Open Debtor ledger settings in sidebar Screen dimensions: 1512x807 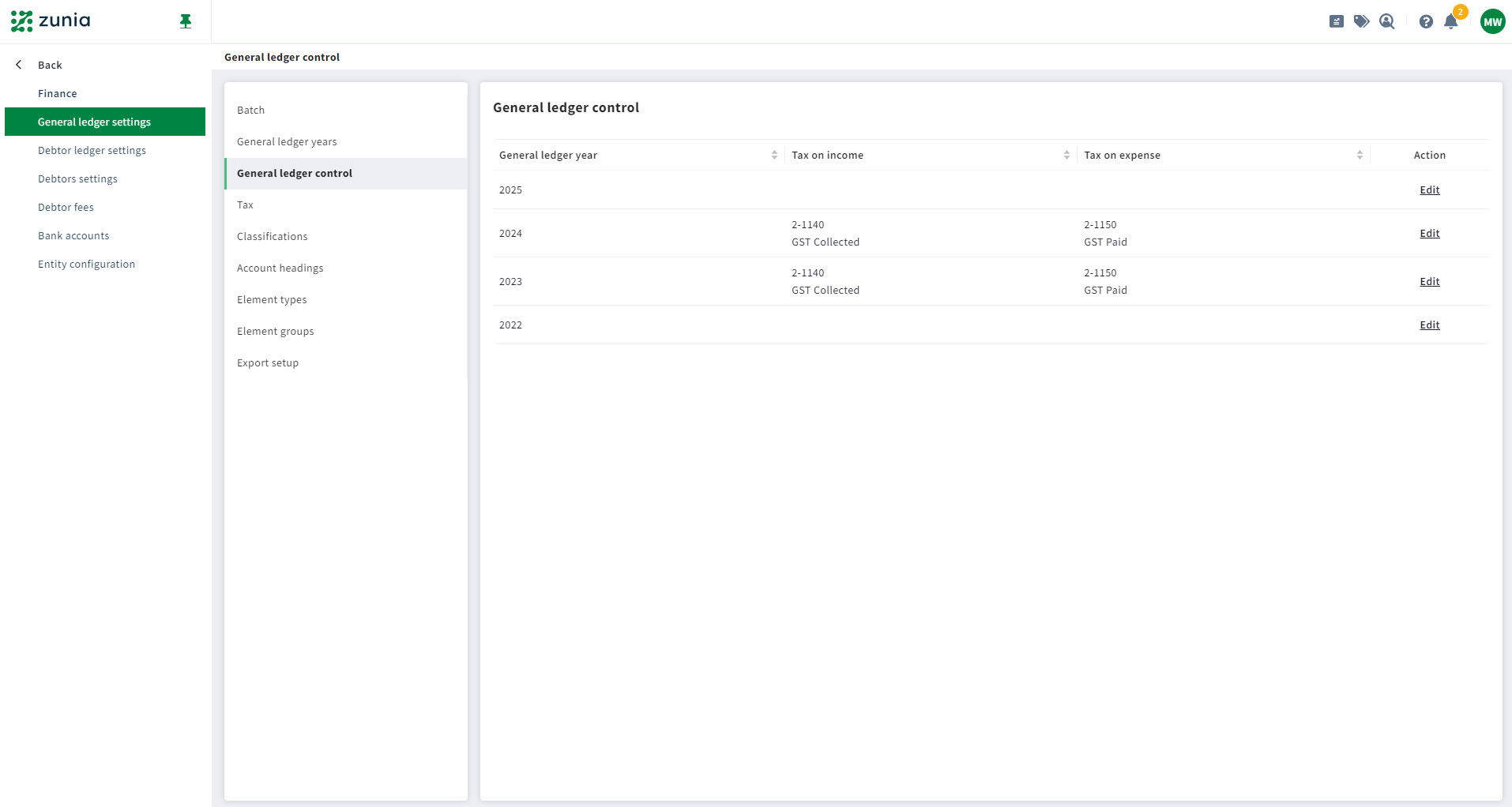tap(92, 150)
